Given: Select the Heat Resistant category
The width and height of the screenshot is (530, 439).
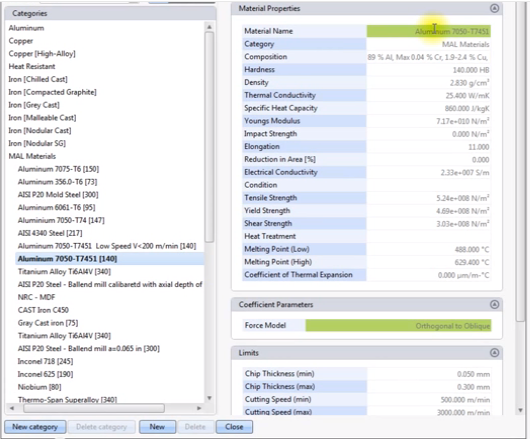Looking at the screenshot, I should click(32, 67).
